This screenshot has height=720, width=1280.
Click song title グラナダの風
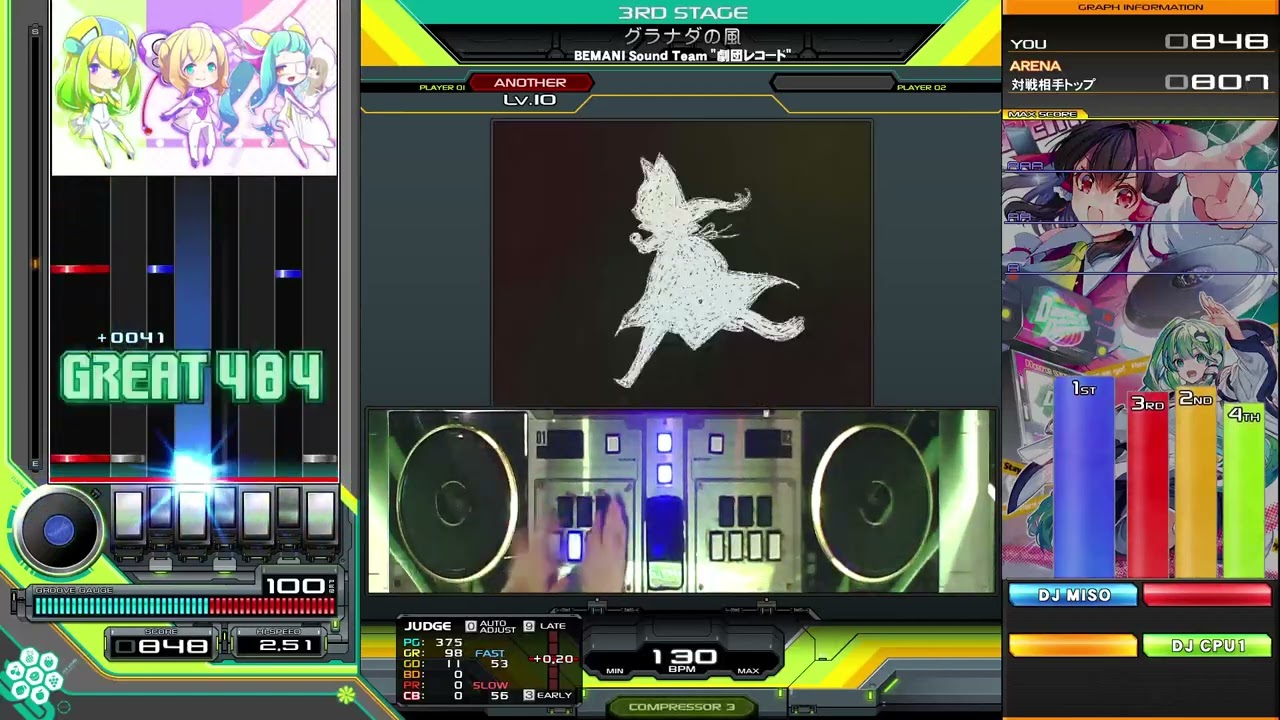pyautogui.click(x=683, y=36)
